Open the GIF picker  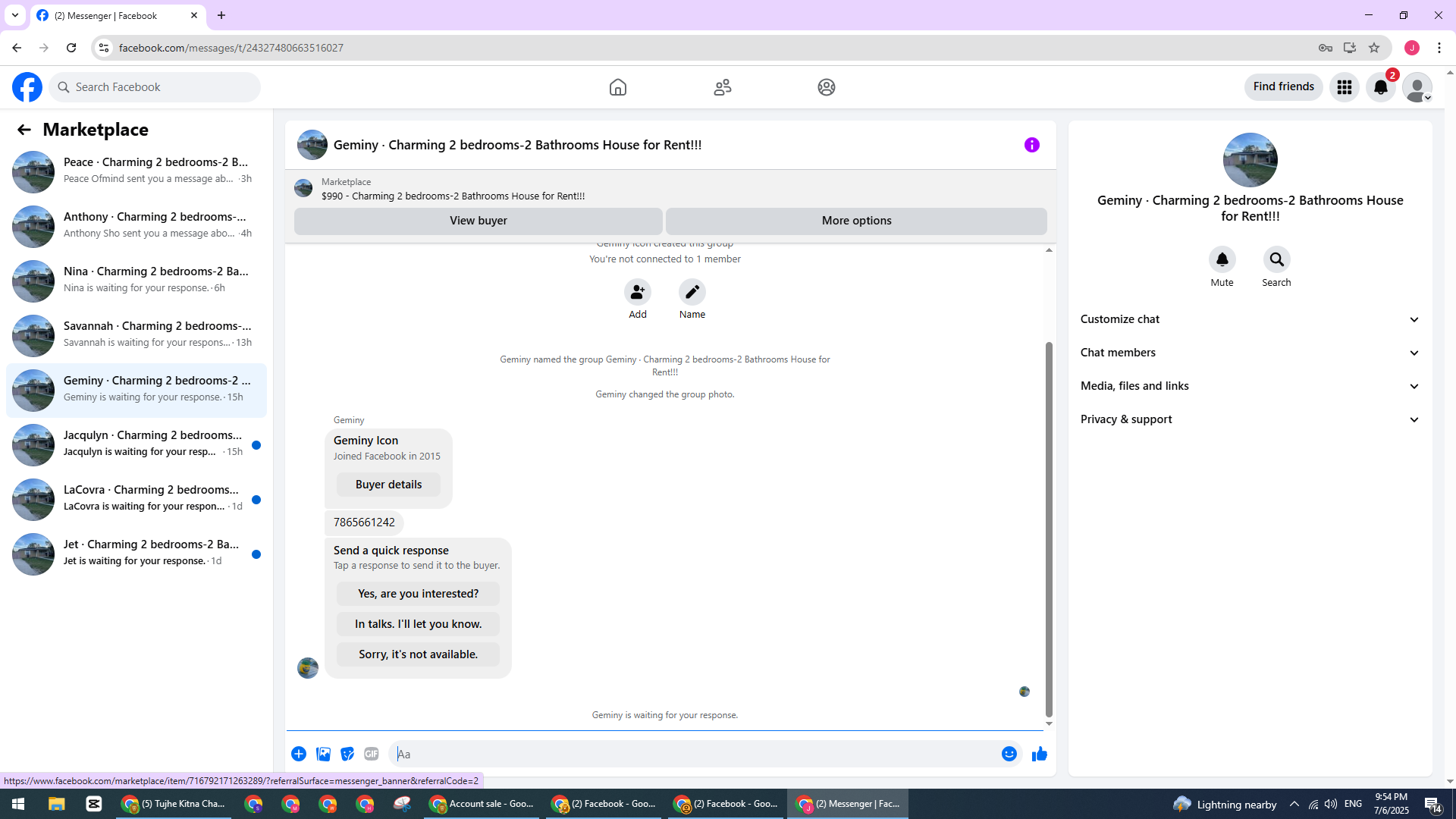tap(371, 754)
